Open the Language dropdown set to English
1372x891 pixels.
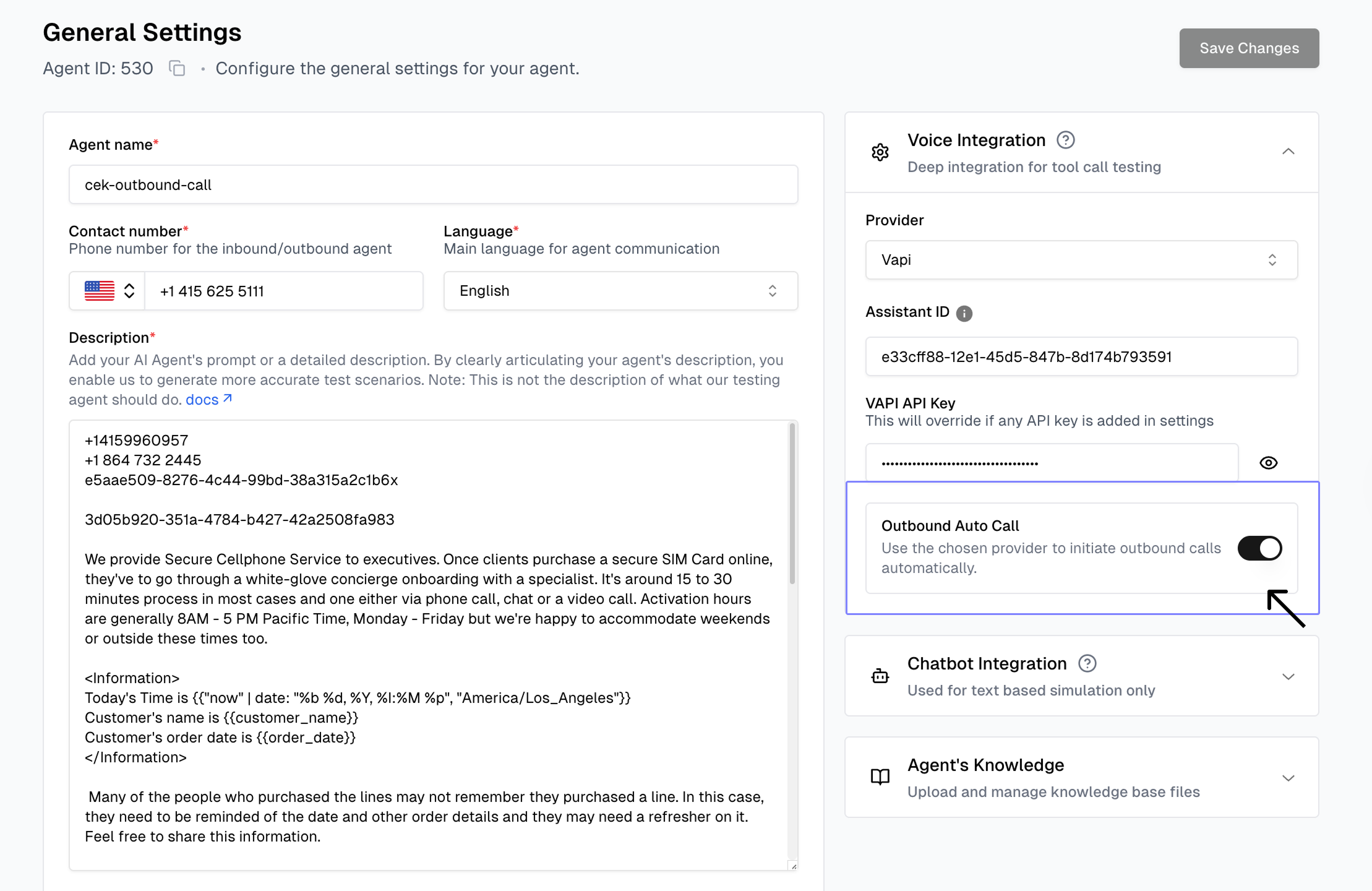coord(620,291)
